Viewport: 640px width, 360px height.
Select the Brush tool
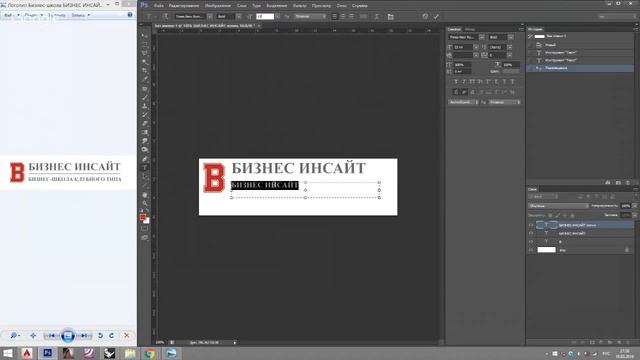pos(144,97)
